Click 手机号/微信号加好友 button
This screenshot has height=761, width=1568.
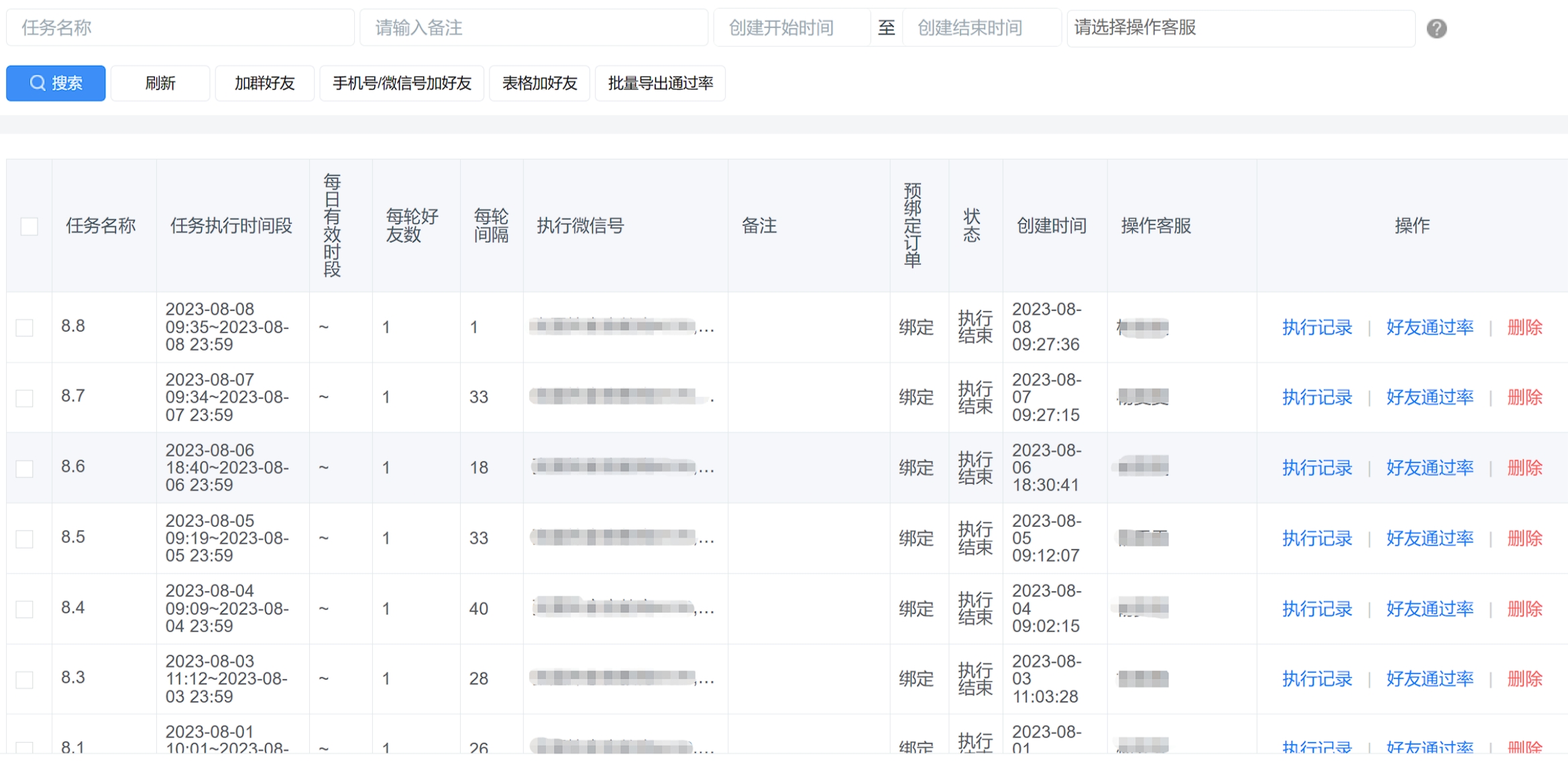pos(402,83)
